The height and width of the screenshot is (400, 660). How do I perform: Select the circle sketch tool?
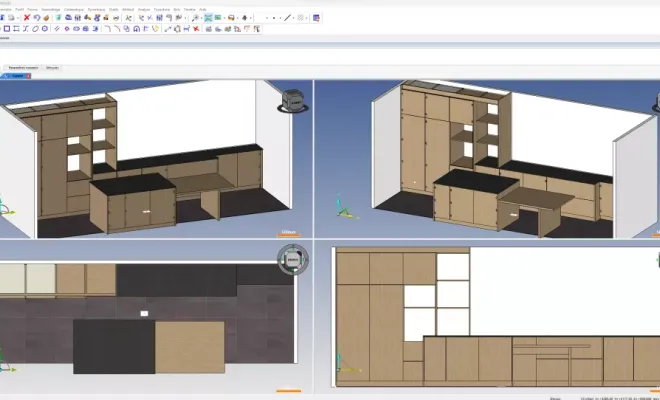click(45, 29)
